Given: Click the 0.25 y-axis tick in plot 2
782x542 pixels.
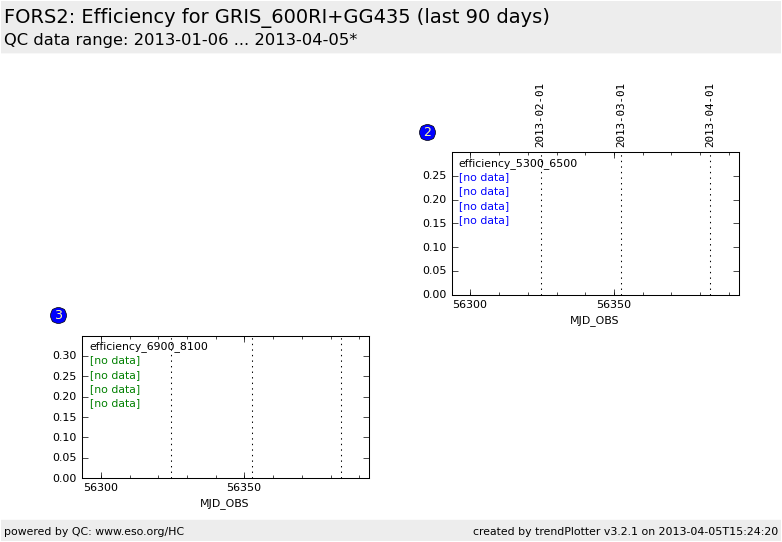Looking at the screenshot, I should click(434, 176).
